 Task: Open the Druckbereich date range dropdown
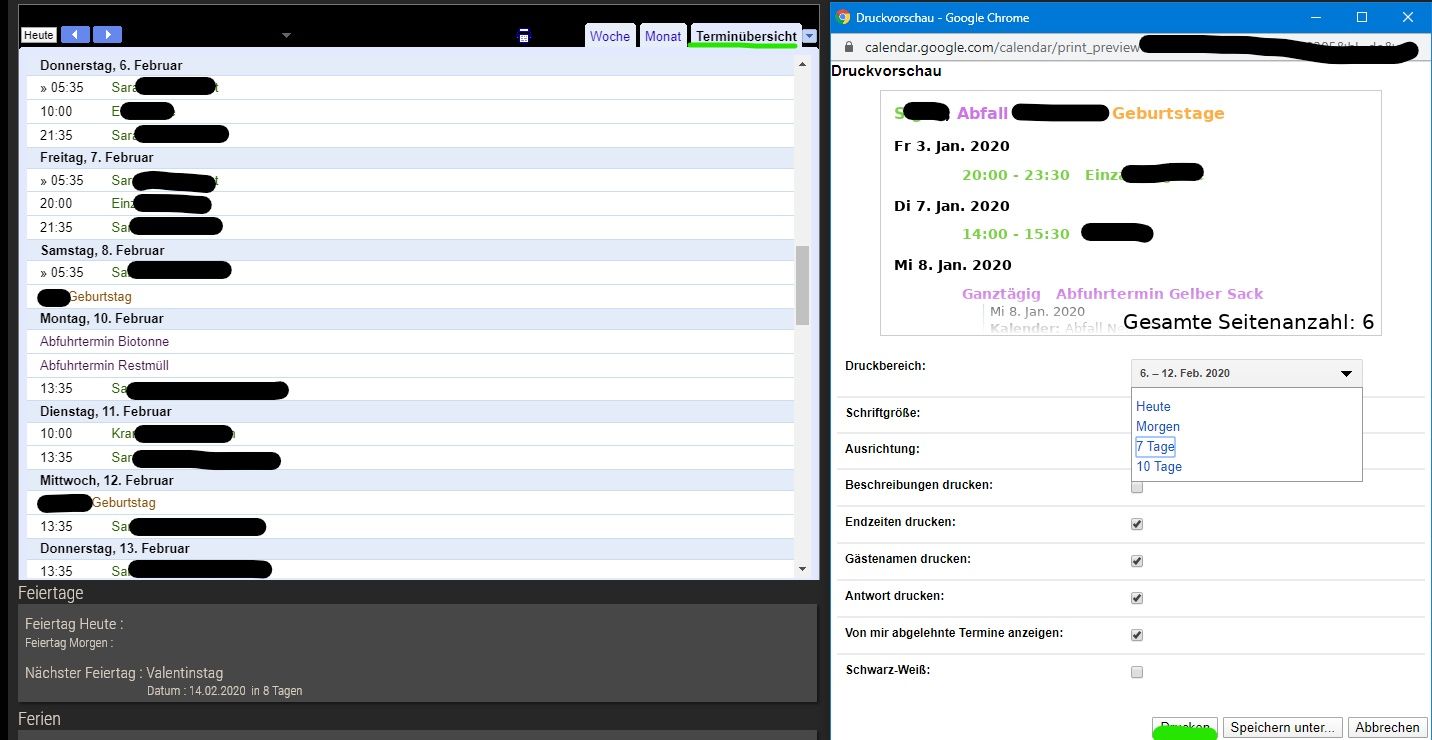coord(1246,373)
